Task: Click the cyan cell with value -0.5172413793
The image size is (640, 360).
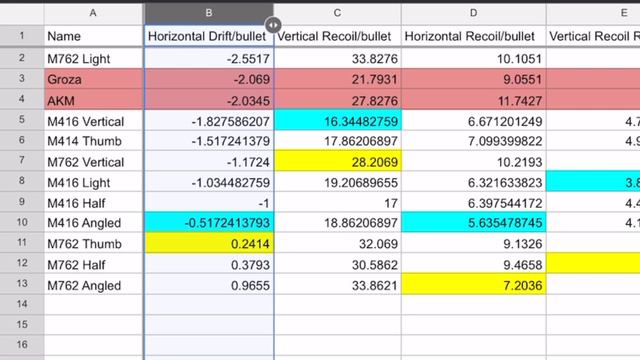Action: (x=209, y=223)
